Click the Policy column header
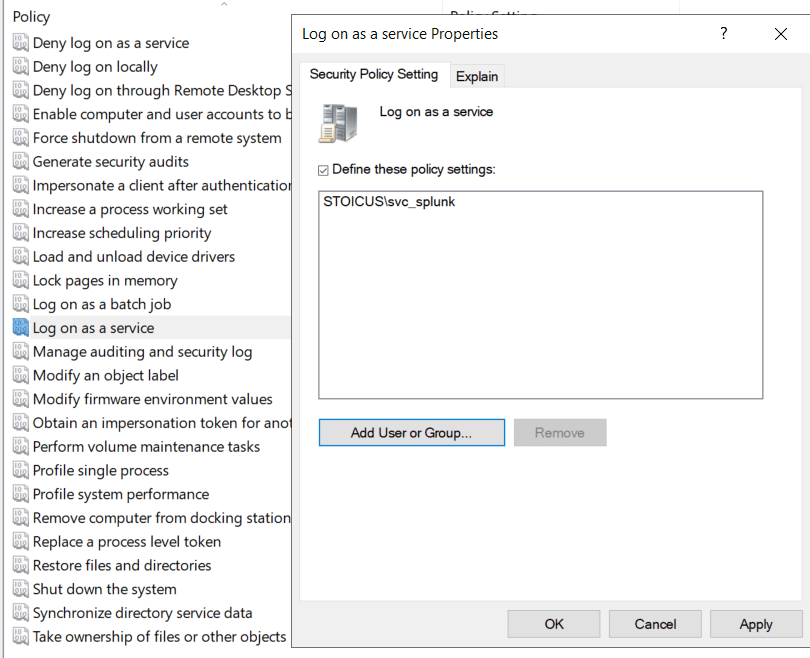The height and width of the screenshot is (658, 810). point(32,17)
